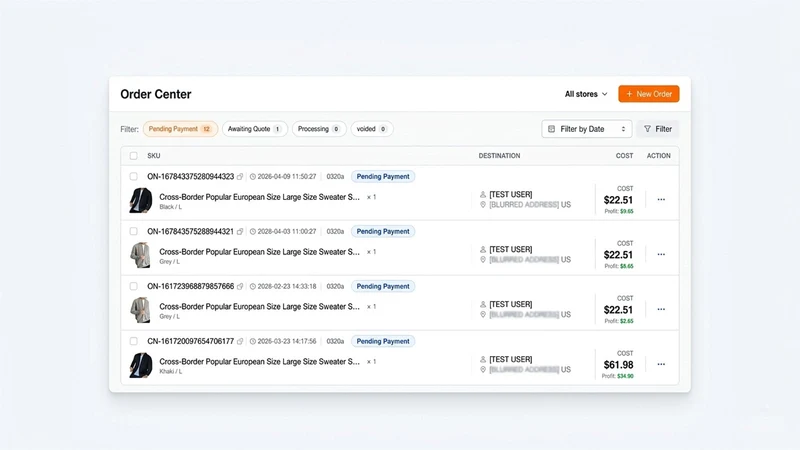Copy order number ON-167843375280944323
800x450 pixels.
click(x=240, y=177)
